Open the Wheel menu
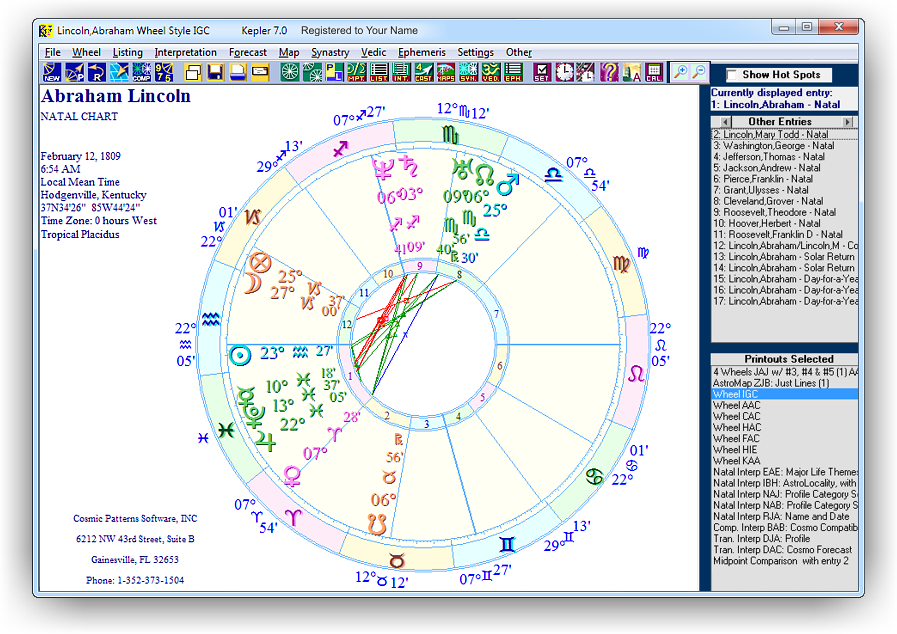The width and height of the screenshot is (897, 634). (x=86, y=52)
